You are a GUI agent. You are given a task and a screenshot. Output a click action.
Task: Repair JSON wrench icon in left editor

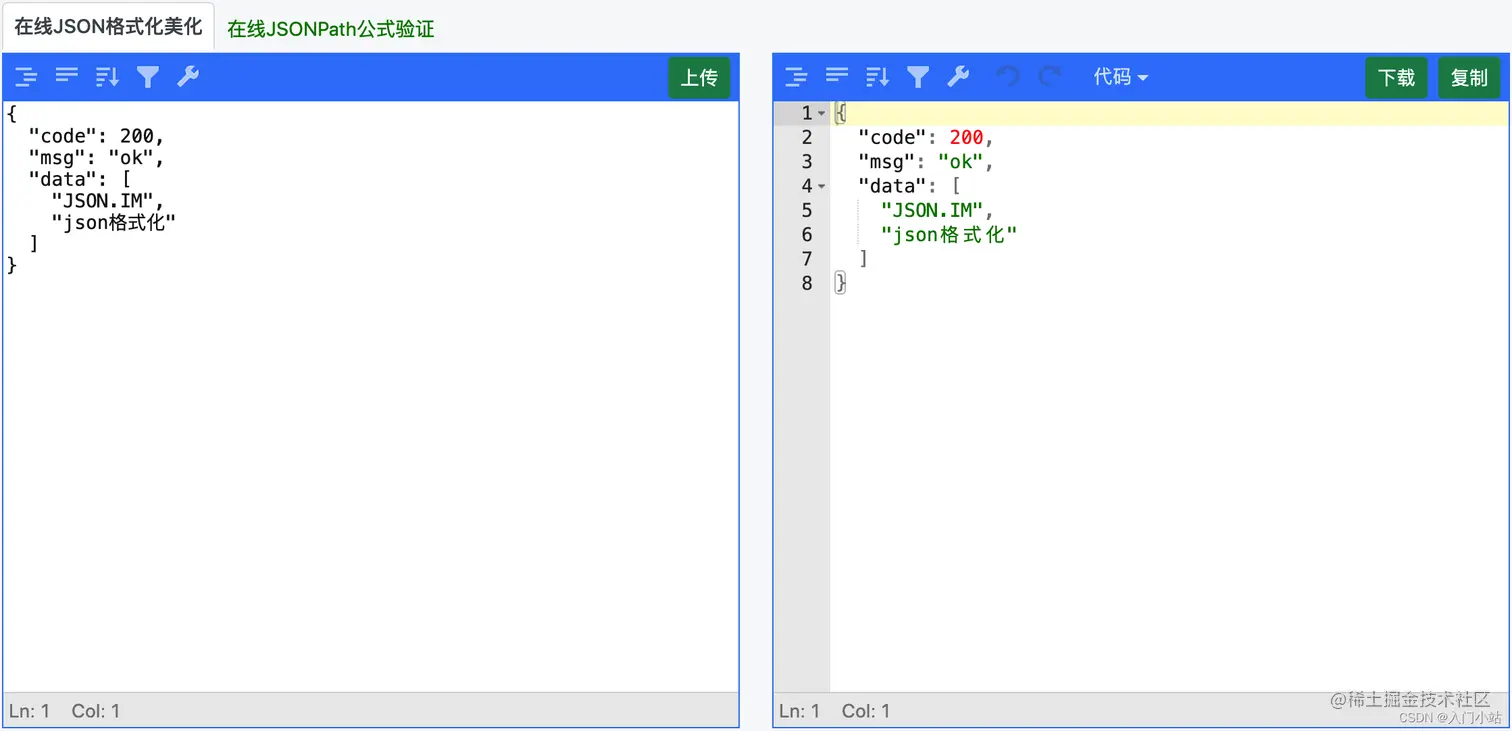pos(188,77)
